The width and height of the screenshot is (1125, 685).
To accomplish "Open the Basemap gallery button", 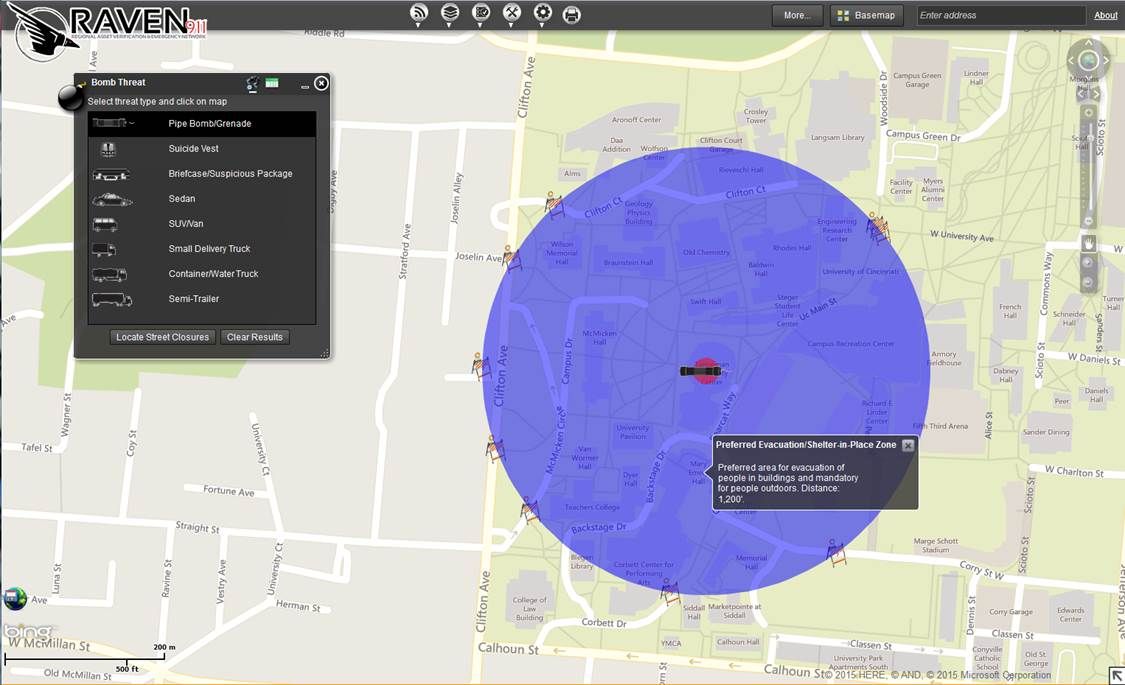I will click(x=867, y=15).
